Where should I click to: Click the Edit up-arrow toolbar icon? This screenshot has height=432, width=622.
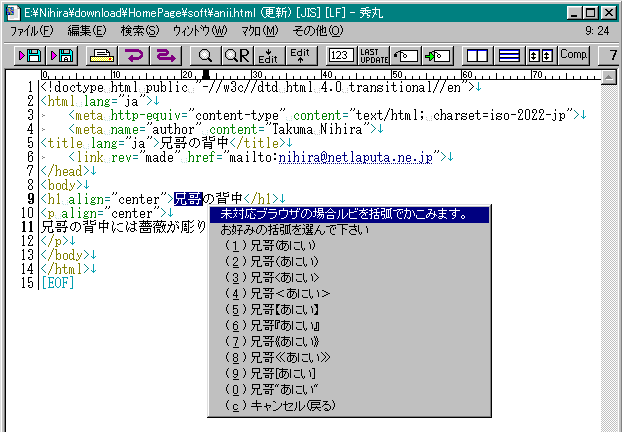click(x=299, y=55)
